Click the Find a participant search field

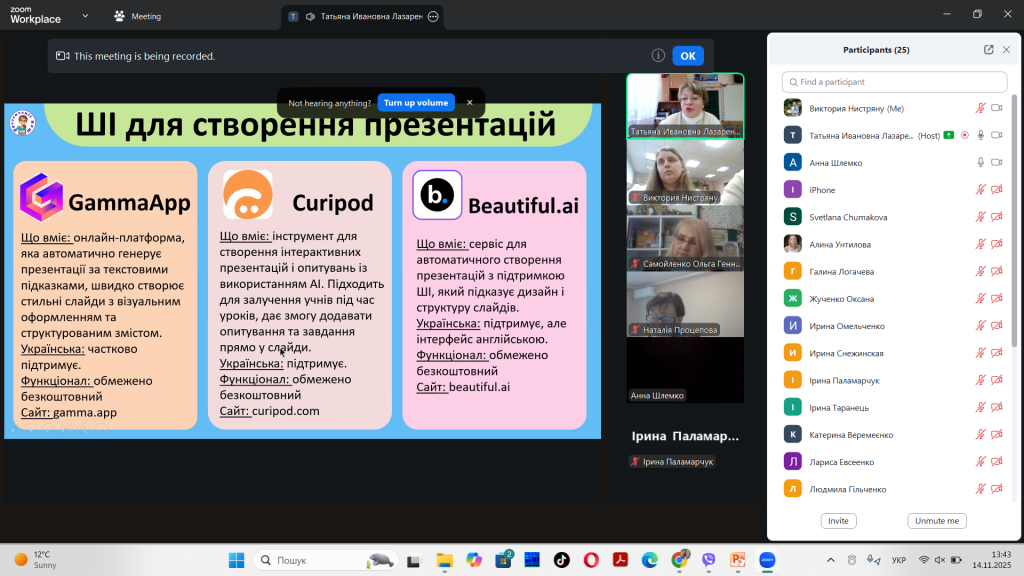(x=895, y=82)
